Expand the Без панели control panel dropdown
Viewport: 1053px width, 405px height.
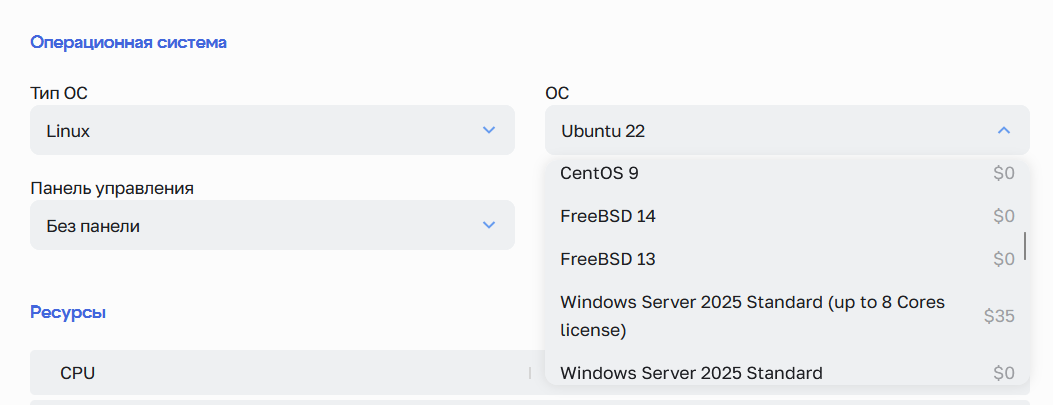pos(272,225)
